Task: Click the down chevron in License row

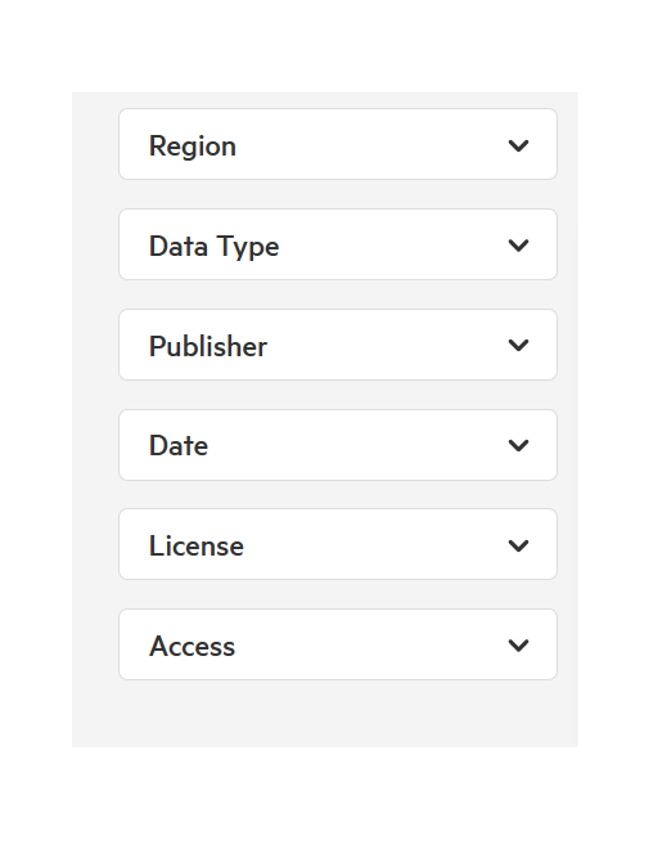Action: 518,546
